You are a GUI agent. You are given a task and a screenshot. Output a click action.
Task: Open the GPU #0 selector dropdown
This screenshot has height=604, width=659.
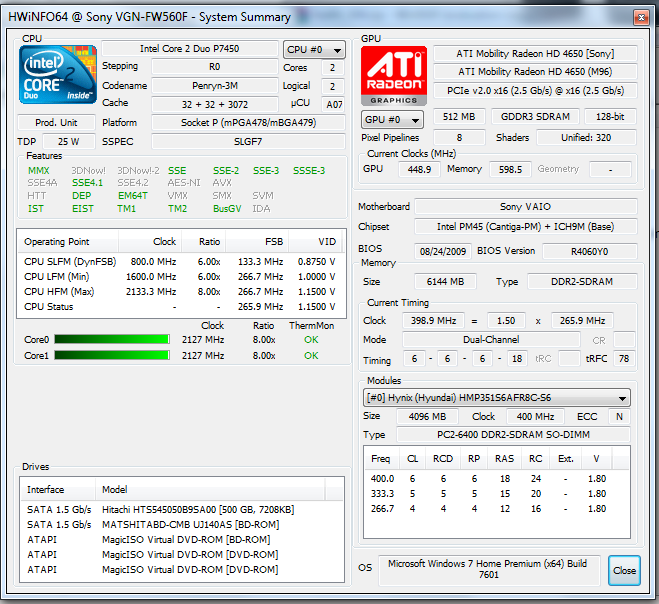(x=392, y=120)
